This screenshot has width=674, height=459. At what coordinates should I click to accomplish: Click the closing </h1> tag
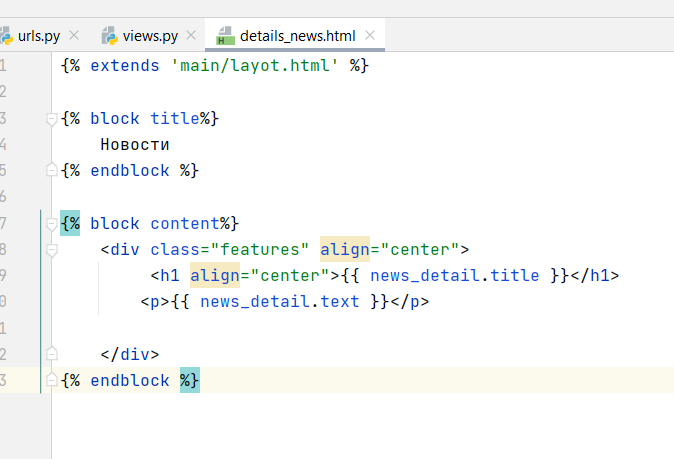pos(595,275)
